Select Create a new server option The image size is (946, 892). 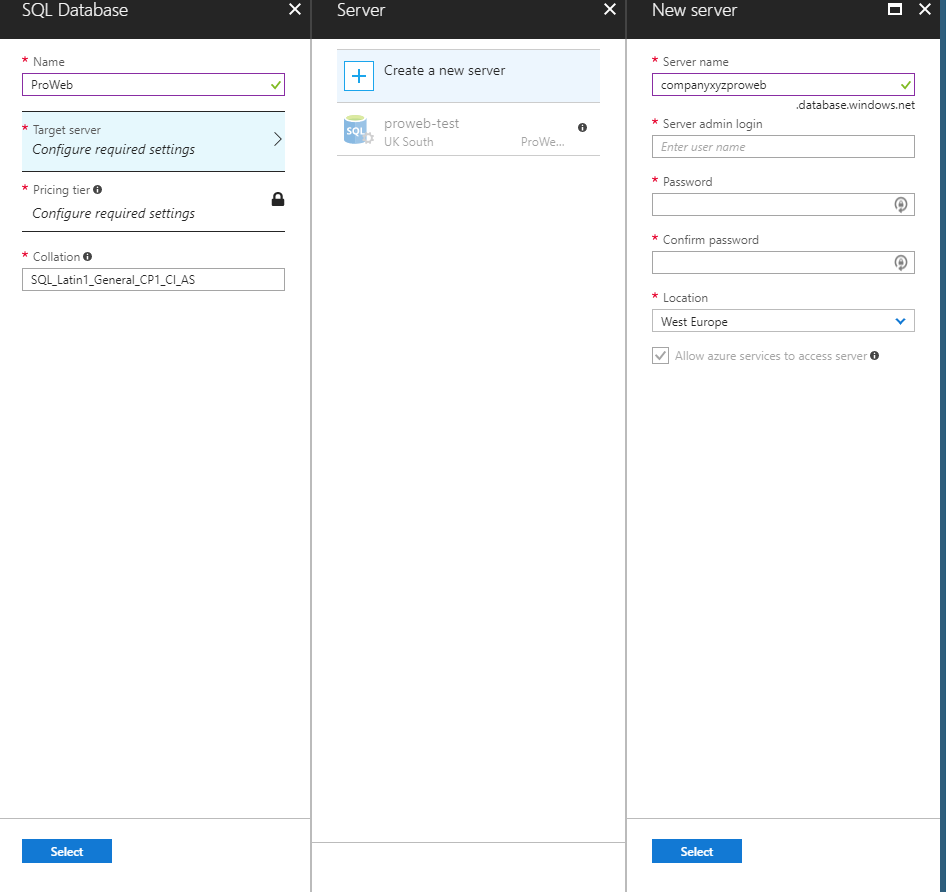tap(468, 76)
